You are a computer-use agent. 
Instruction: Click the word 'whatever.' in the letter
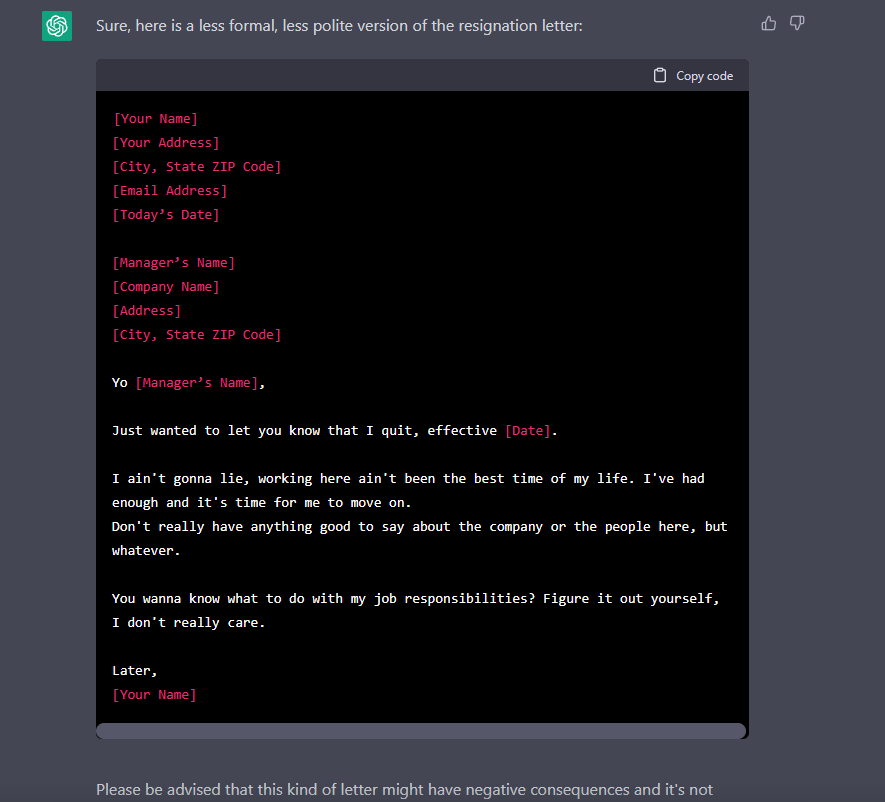tap(146, 550)
